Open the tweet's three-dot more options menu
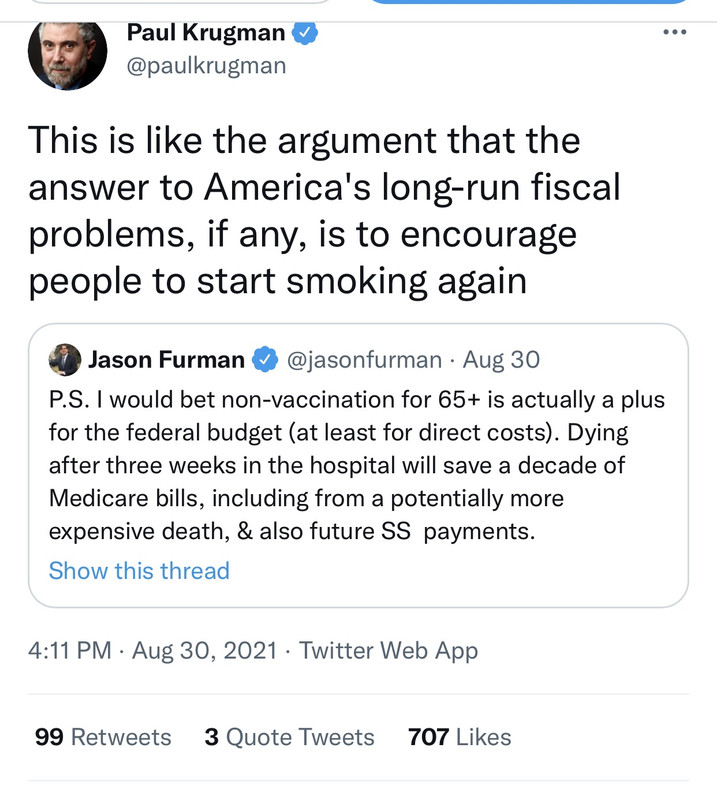Image resolution: width=717 pixels, height=800 pixels. [x=675, y=32]
